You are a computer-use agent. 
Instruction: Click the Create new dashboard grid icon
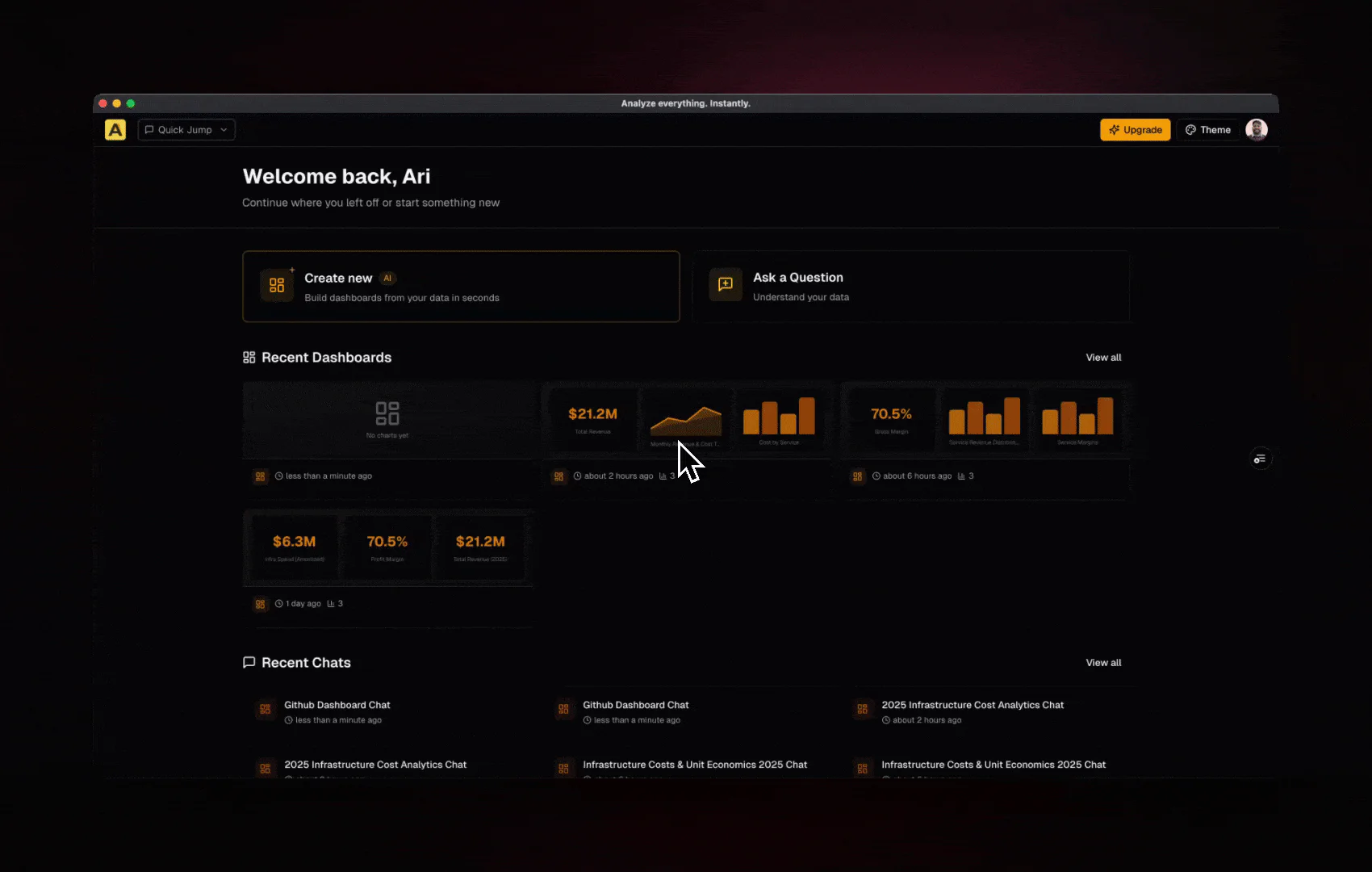277,284
